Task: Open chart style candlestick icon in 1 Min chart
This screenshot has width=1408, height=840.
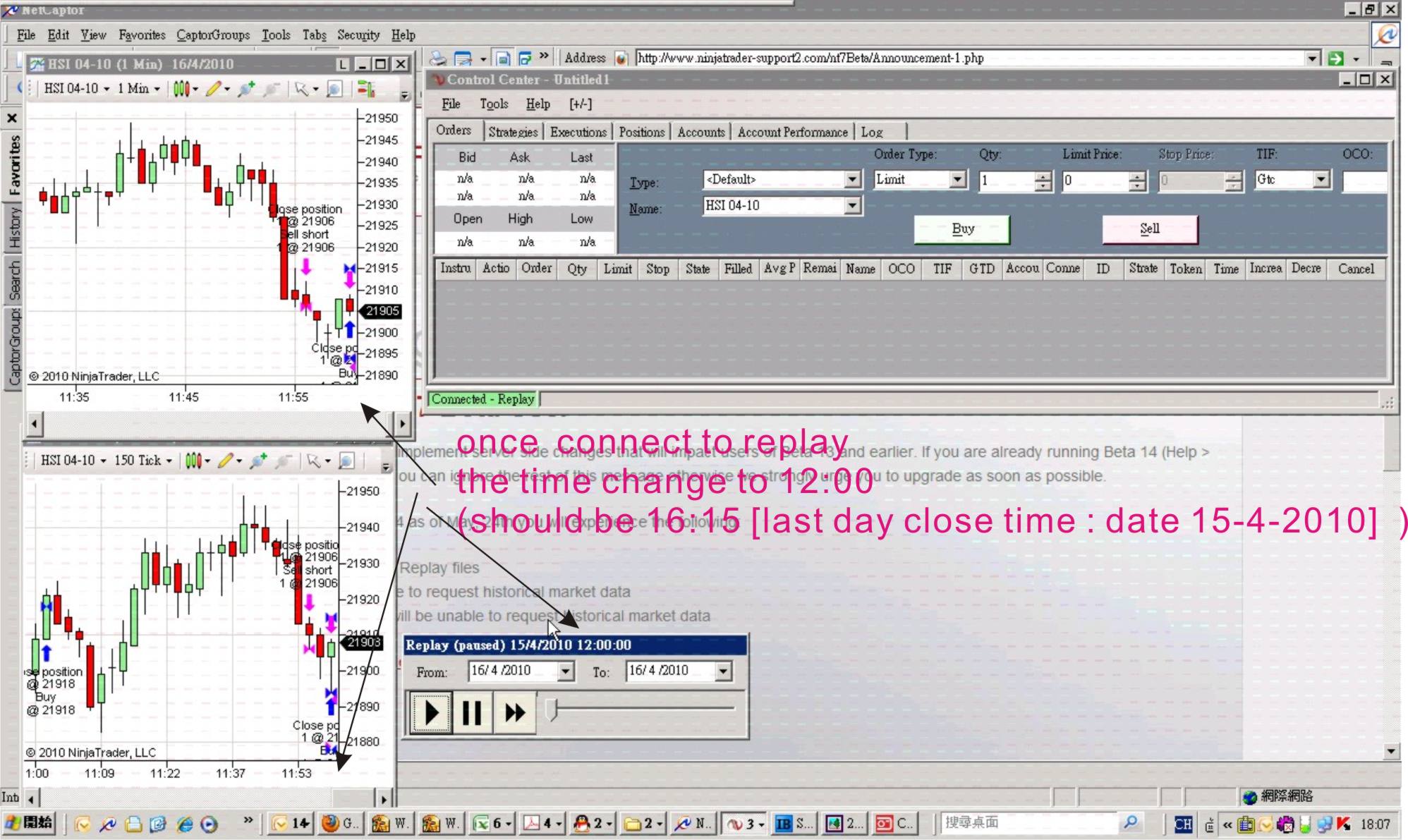Action: tap(182, 89)
